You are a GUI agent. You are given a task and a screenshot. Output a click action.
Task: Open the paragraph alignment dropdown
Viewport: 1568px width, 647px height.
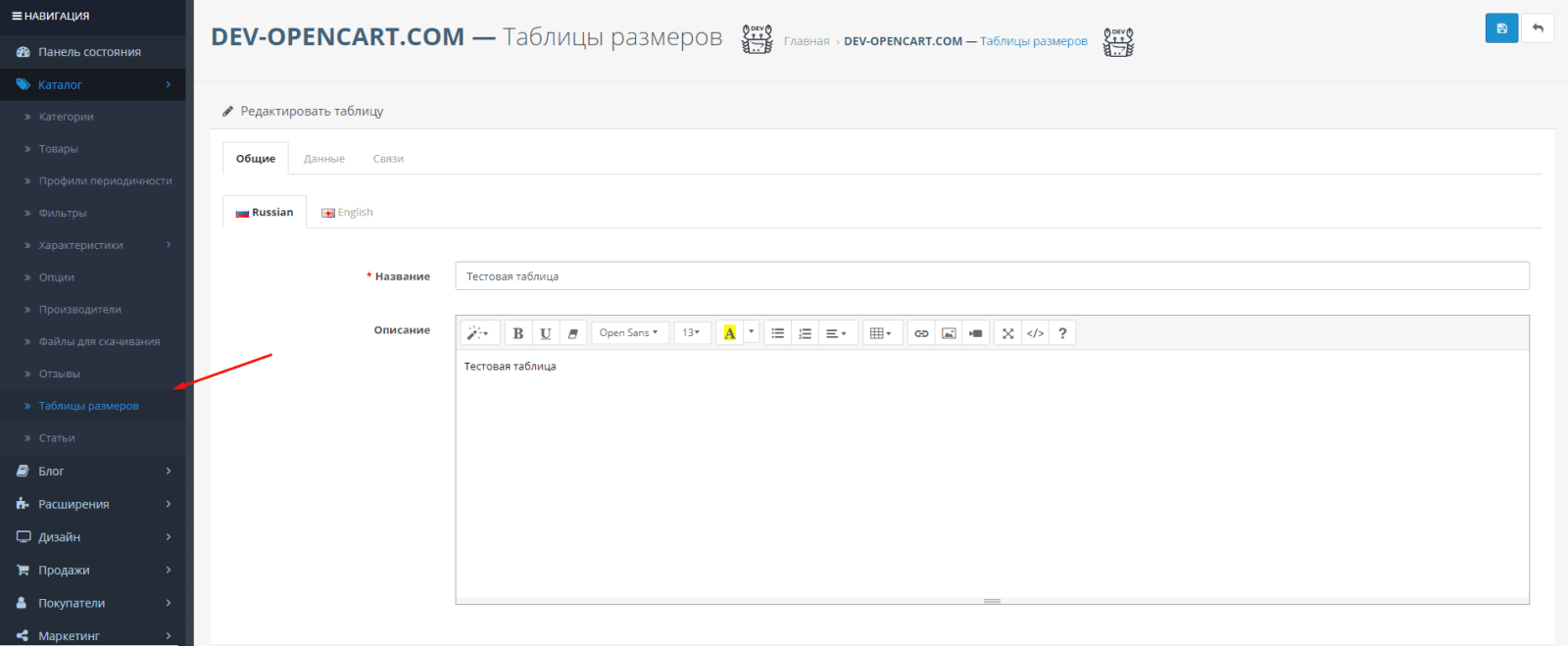[836, 333]
